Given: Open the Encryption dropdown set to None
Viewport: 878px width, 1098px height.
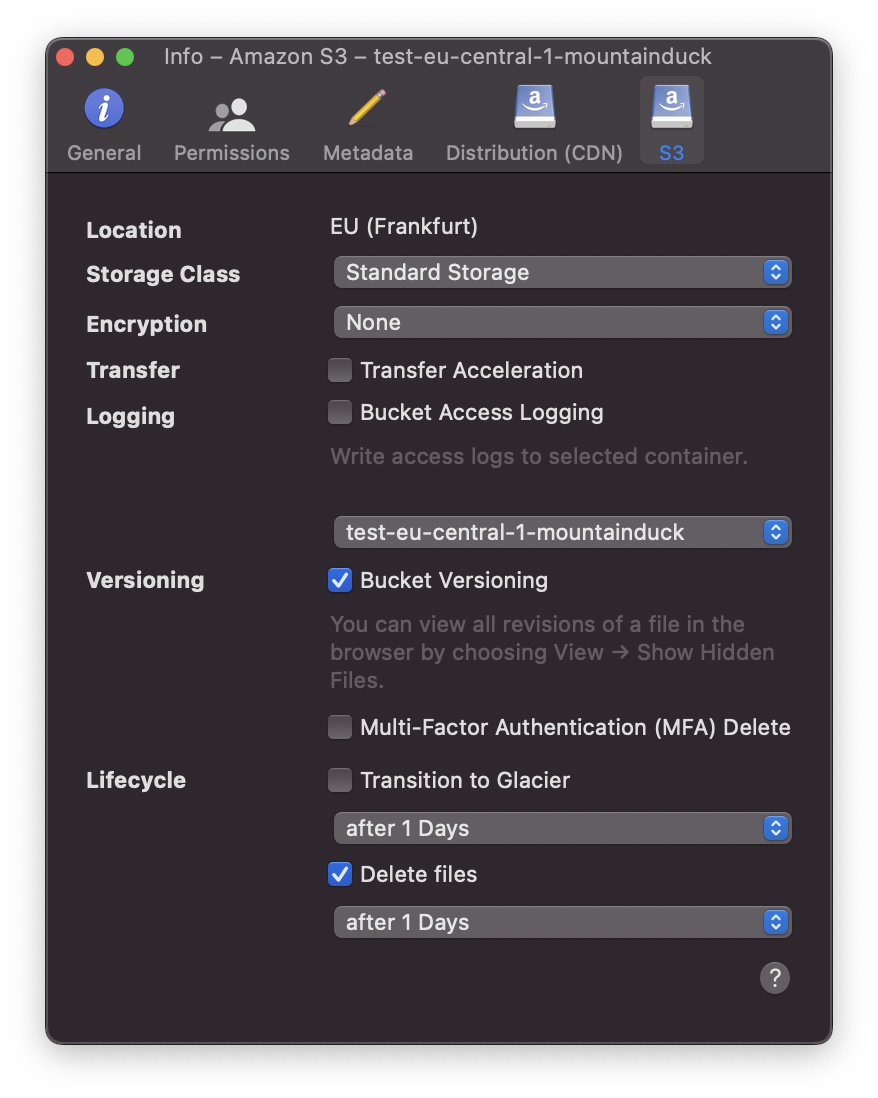Looking at the screenshot, I should 562,322.
